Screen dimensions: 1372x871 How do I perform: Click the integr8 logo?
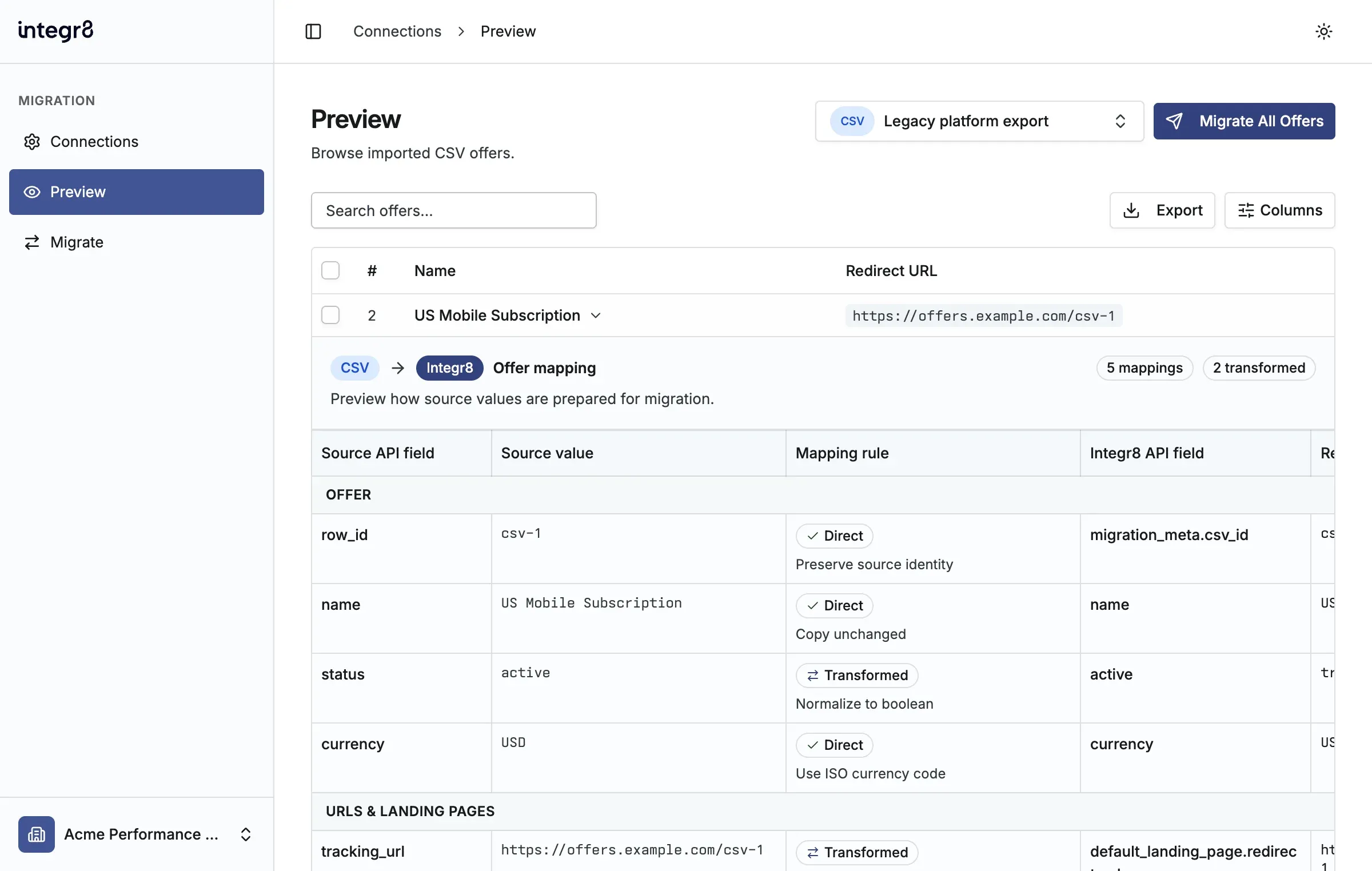(55, 31)
